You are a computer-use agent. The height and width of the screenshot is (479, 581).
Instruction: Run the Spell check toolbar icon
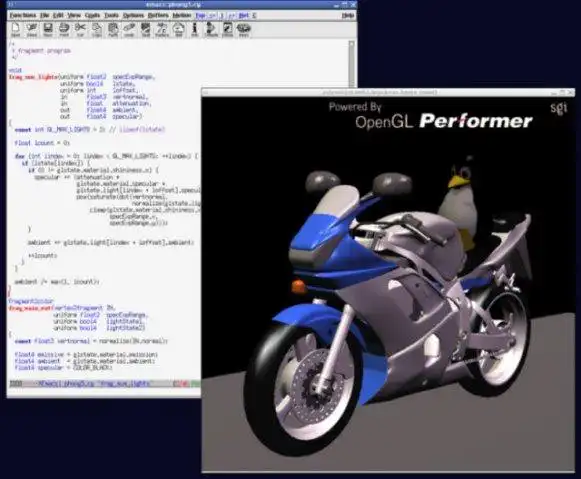[146, 30]
